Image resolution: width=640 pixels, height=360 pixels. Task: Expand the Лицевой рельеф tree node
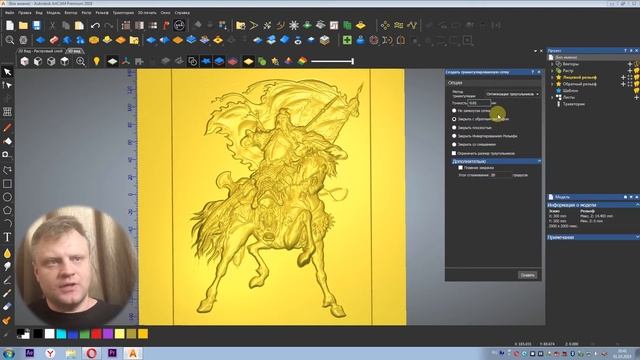click(552, 77)
